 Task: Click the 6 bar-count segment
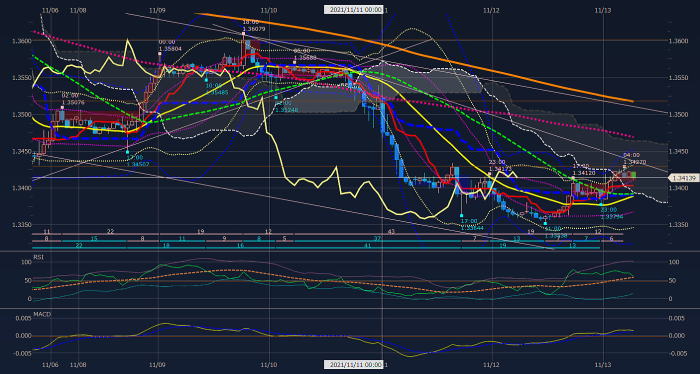[611, 239]
